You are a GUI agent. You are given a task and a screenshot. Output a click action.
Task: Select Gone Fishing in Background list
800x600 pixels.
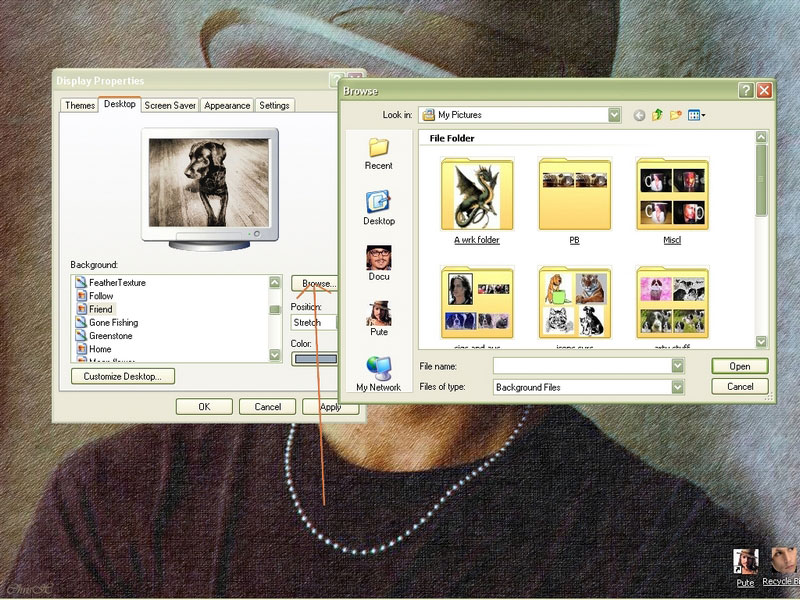point(113,323)
